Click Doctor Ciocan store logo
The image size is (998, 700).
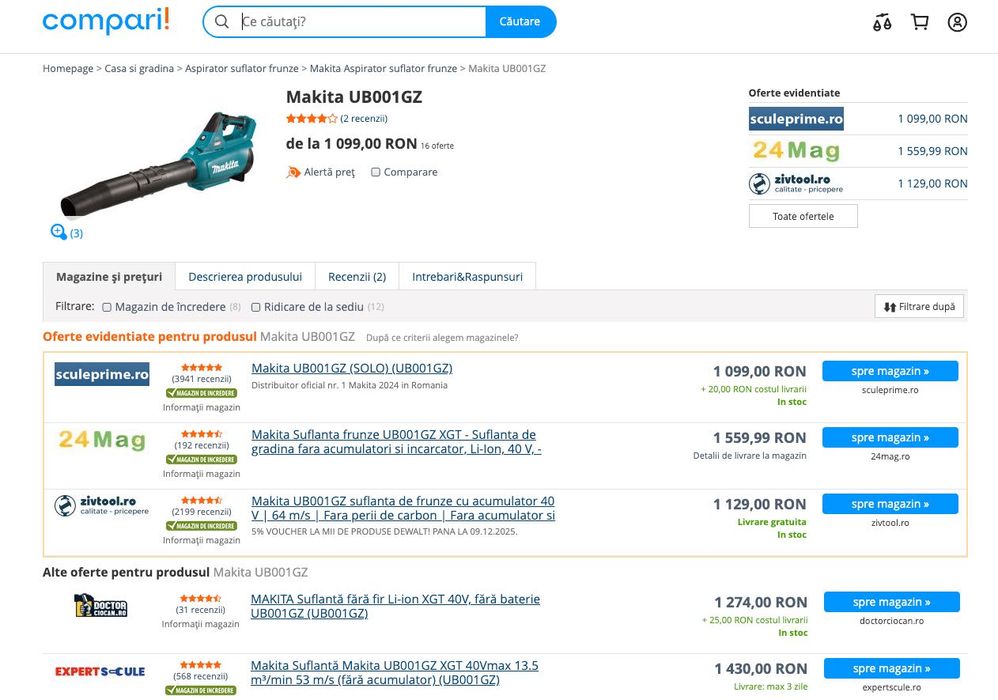(101, 605)
